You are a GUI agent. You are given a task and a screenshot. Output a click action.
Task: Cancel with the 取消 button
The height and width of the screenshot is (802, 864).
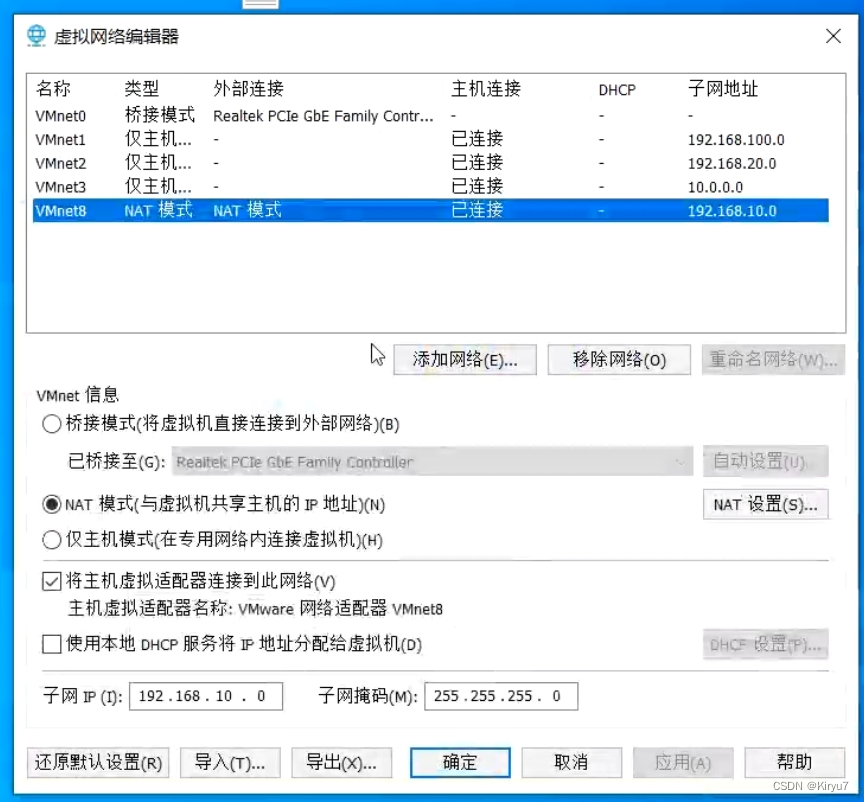(x=571, y=762)
